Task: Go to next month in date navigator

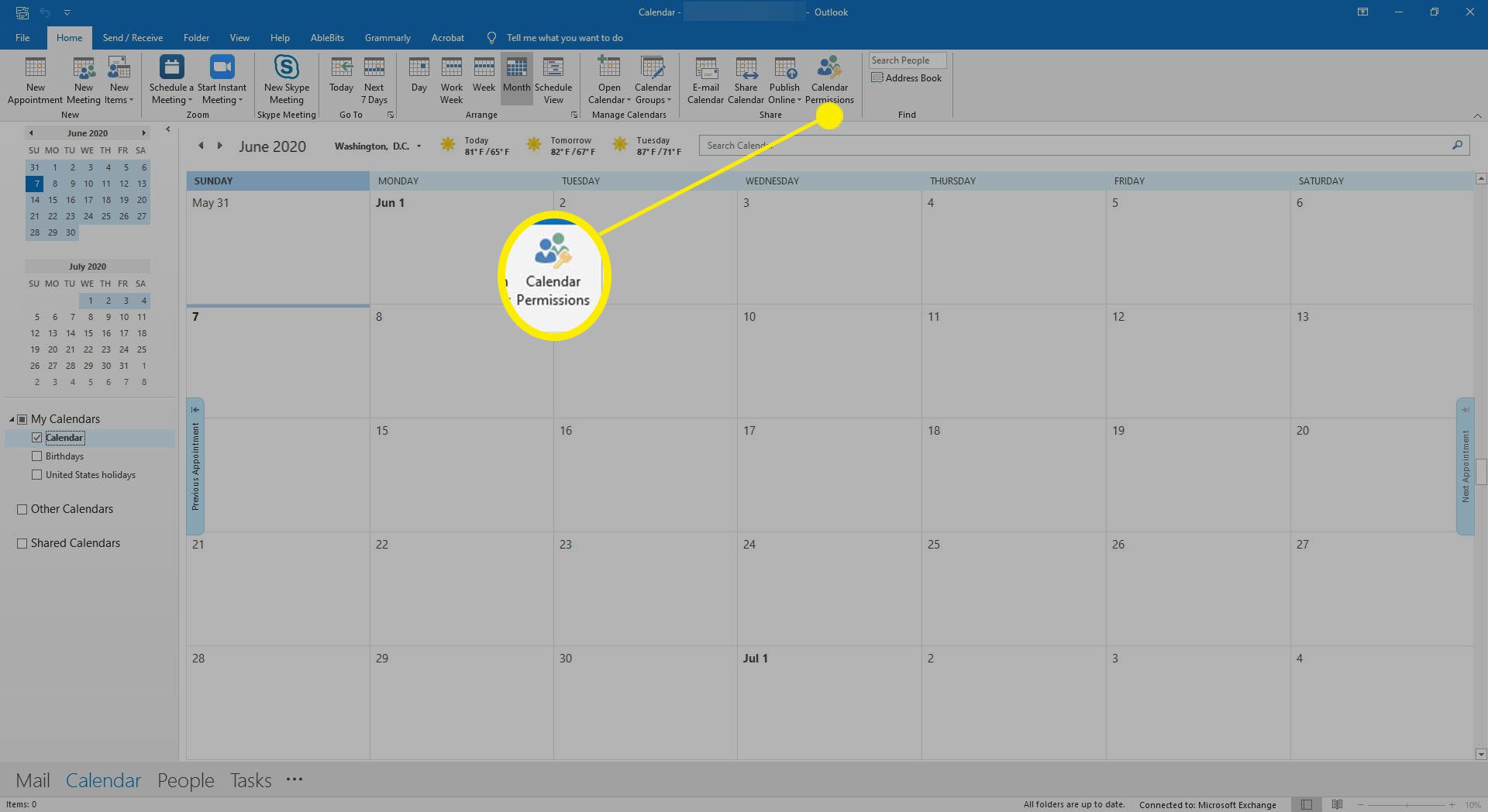Action: click(143, 133)
